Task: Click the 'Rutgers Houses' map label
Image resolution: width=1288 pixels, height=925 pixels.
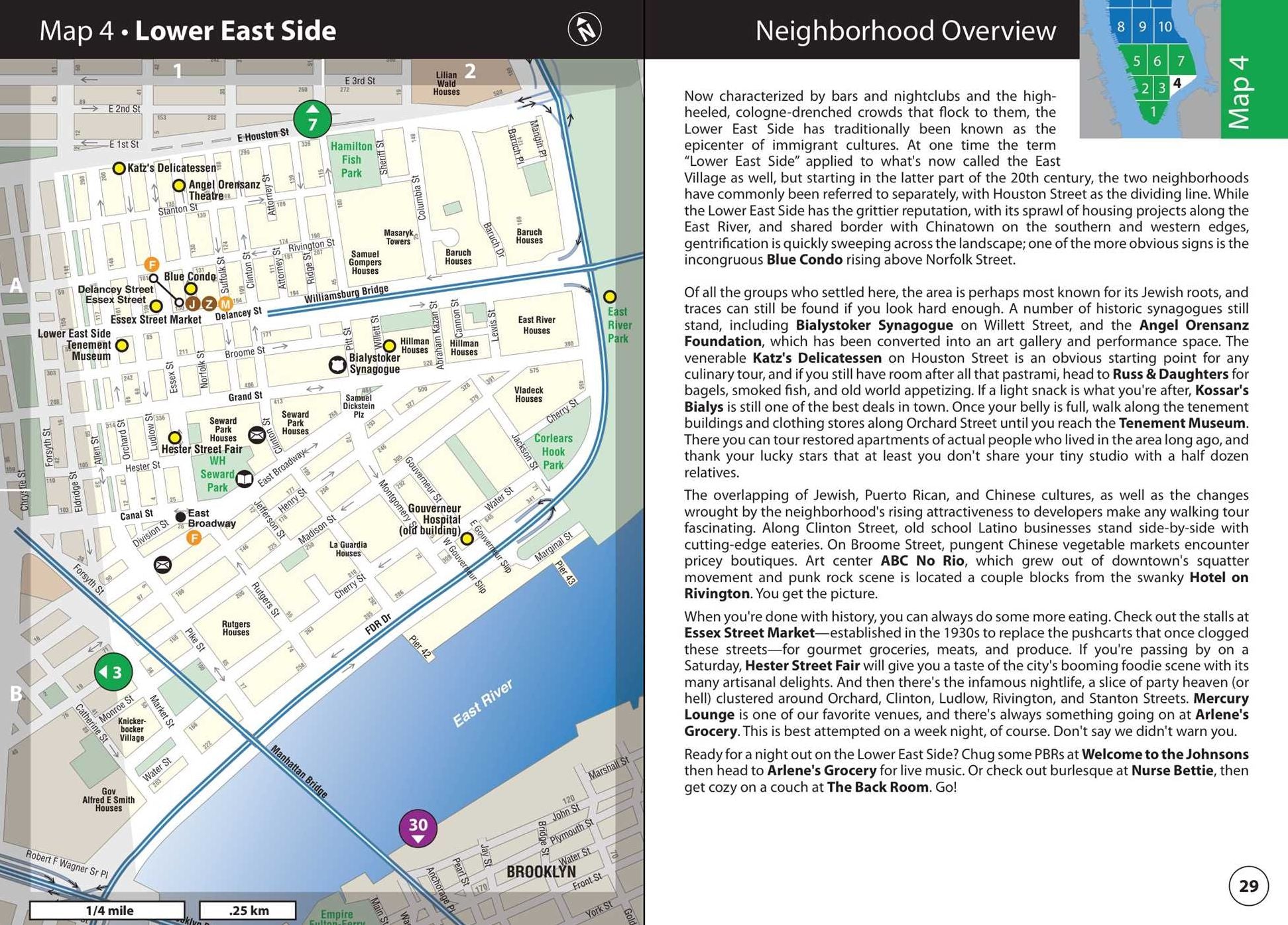Action: pyautogui.click(x=236, y=628)
